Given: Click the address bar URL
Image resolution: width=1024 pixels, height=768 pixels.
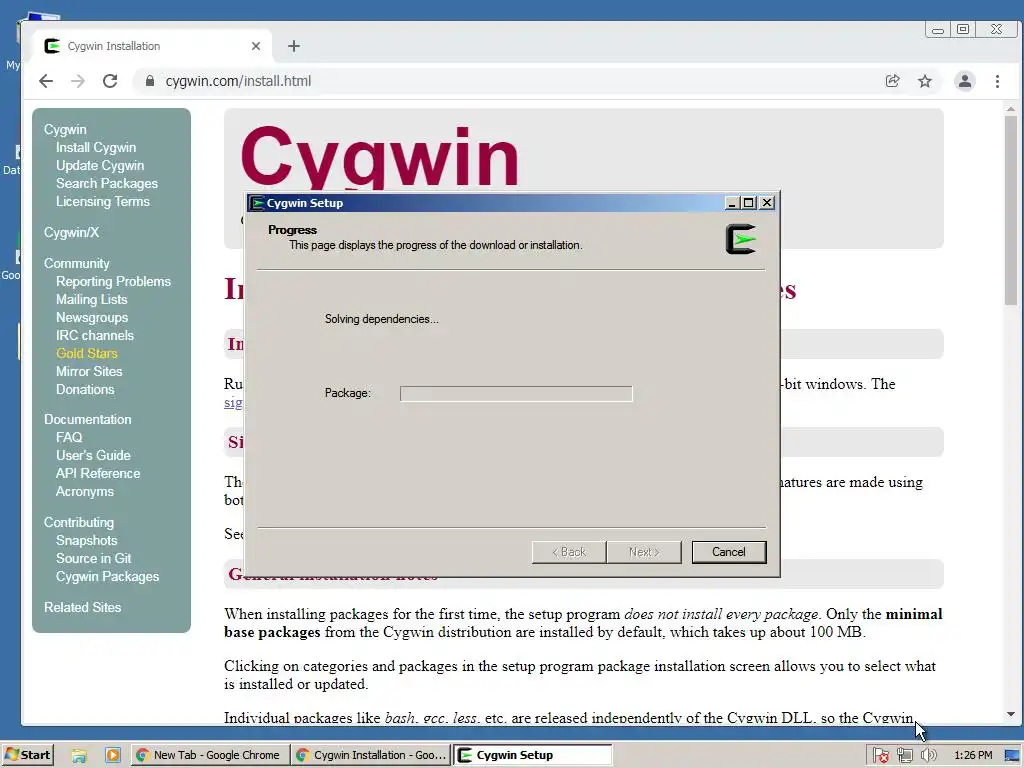Looking at the screenshot, I should 238,81.
